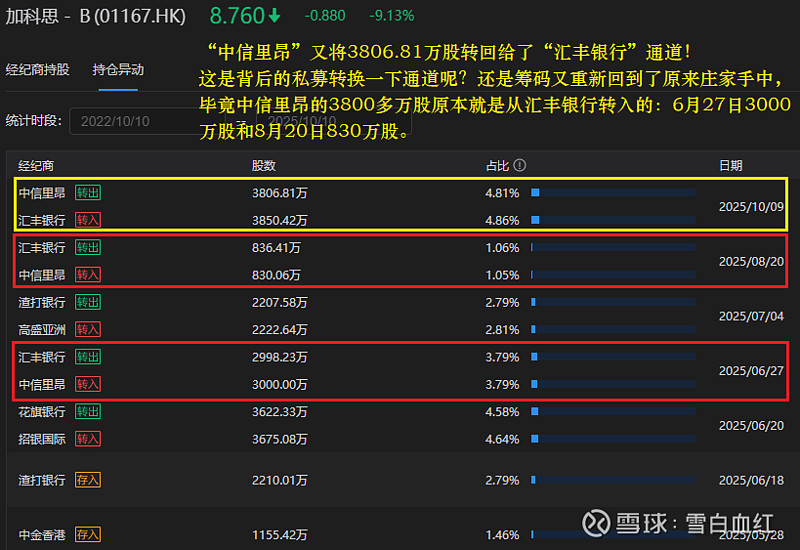Click the 4.64% ratio bar for 招银国际
Viewport: 800px width, 550px height.
[x=613, y=439]
